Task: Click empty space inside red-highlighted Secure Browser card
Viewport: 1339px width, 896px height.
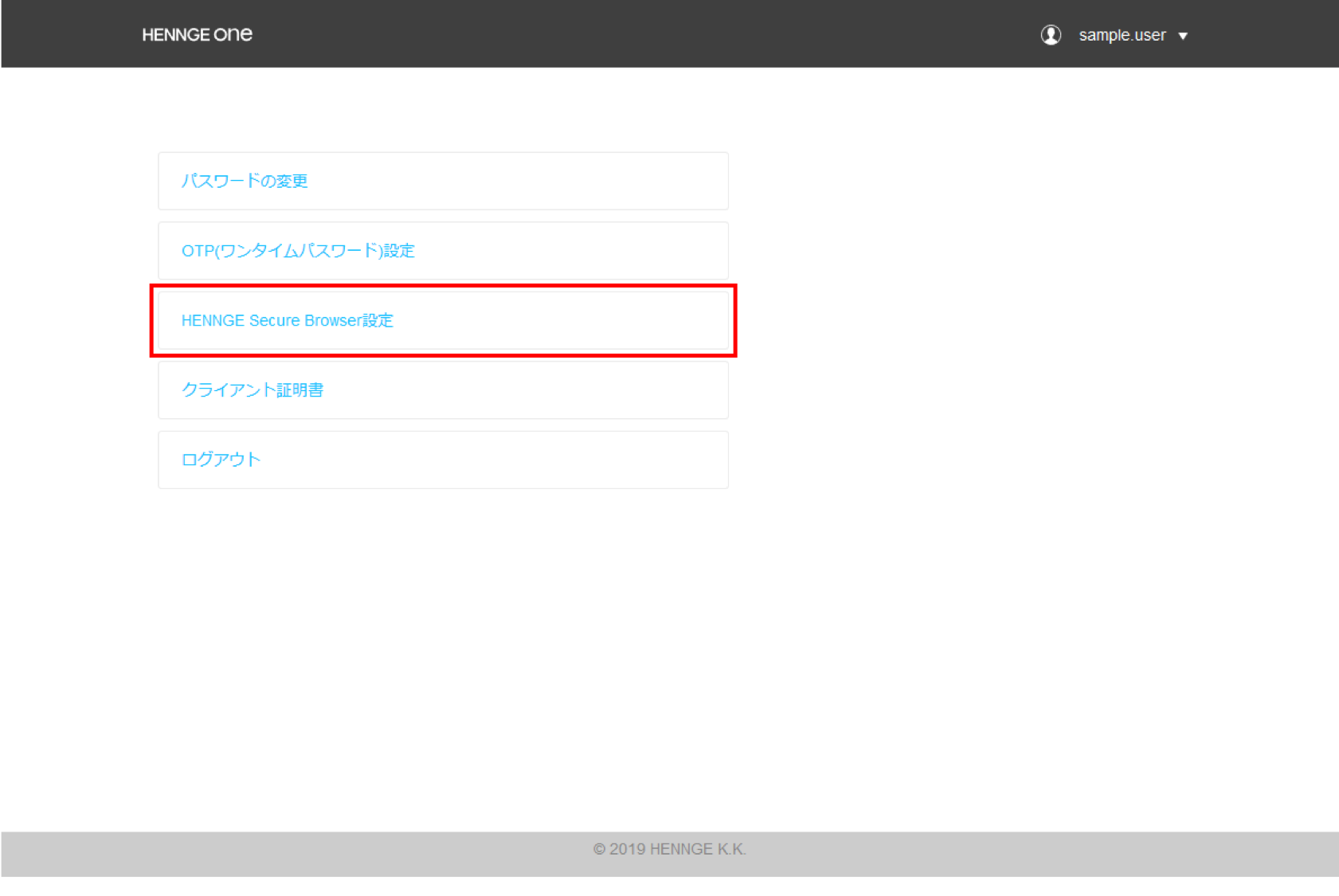Action: tap(574, 320)
